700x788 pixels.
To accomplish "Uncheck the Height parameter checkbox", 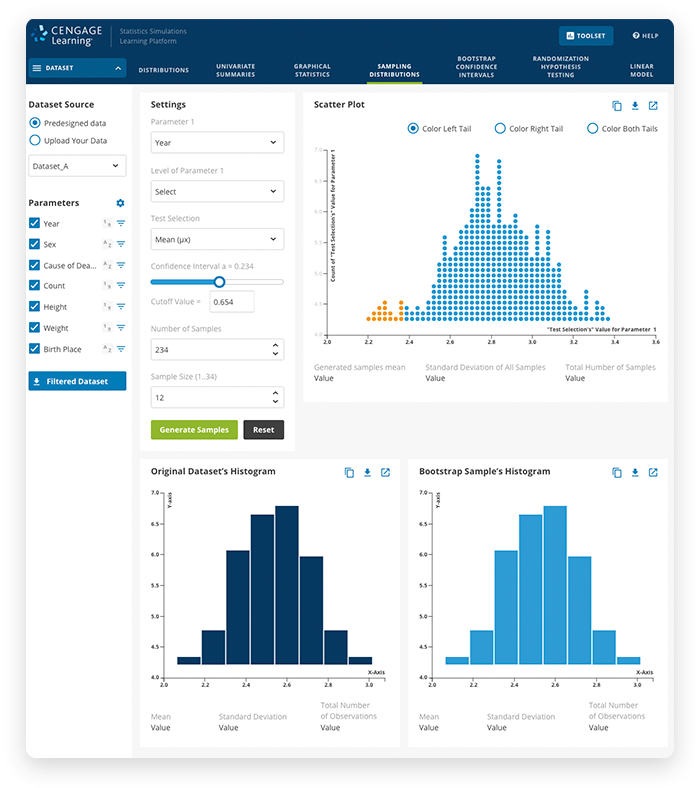I will 35,307.
